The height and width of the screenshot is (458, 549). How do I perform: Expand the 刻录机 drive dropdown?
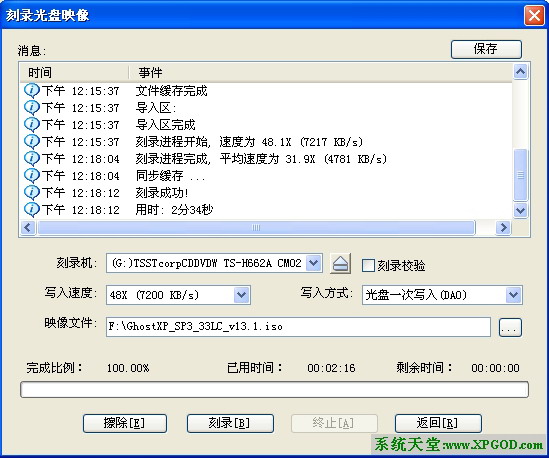[313, 263]
